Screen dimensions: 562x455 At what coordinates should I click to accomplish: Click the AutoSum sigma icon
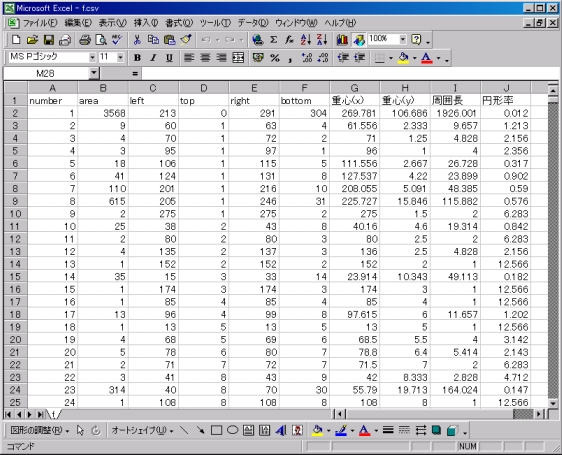tap(273, 40)
